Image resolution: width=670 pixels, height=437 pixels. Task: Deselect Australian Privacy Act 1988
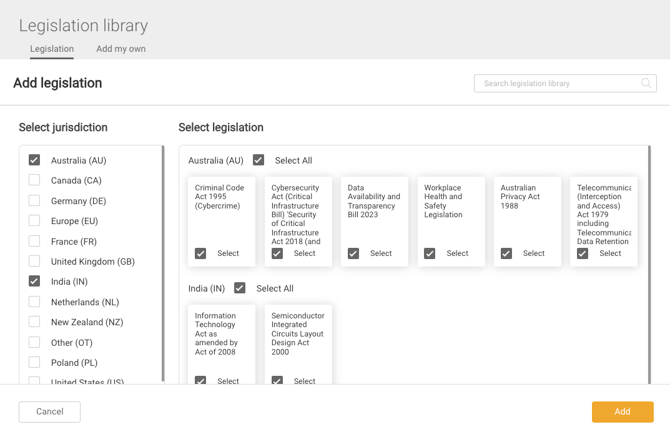[x=507, y=253]
